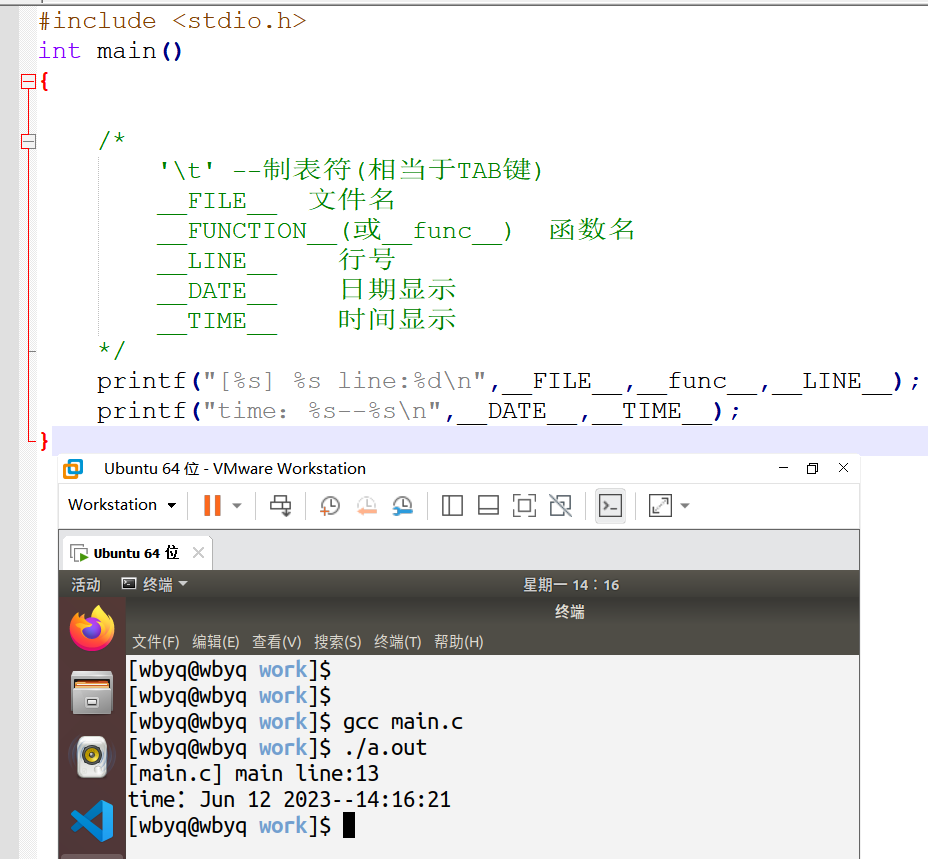Click the stretch guest display icon
This screenshot has height=859, width=928.
(660, 506)
